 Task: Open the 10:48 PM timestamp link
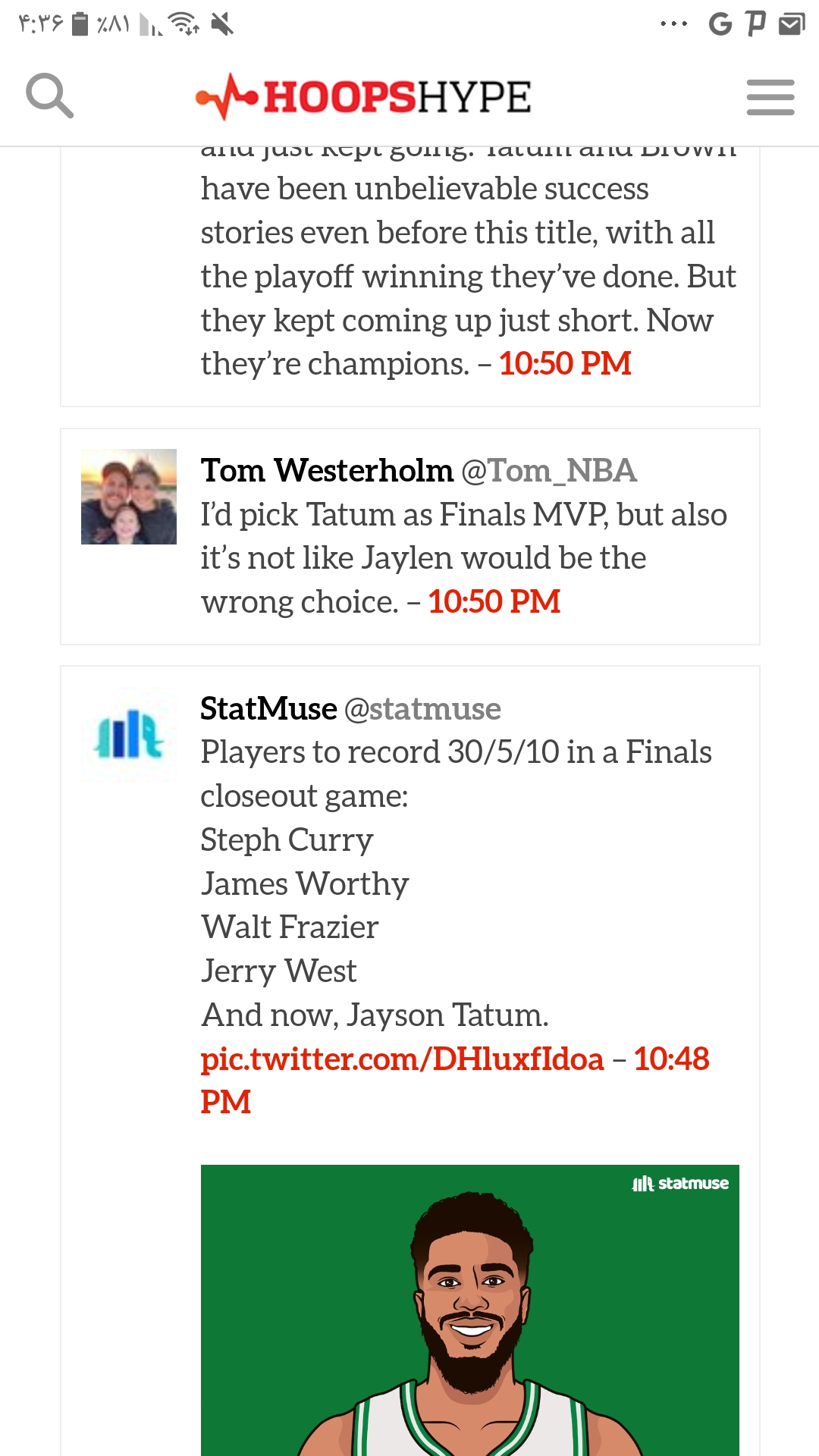pyautogui.click(x=455, y=1080)
